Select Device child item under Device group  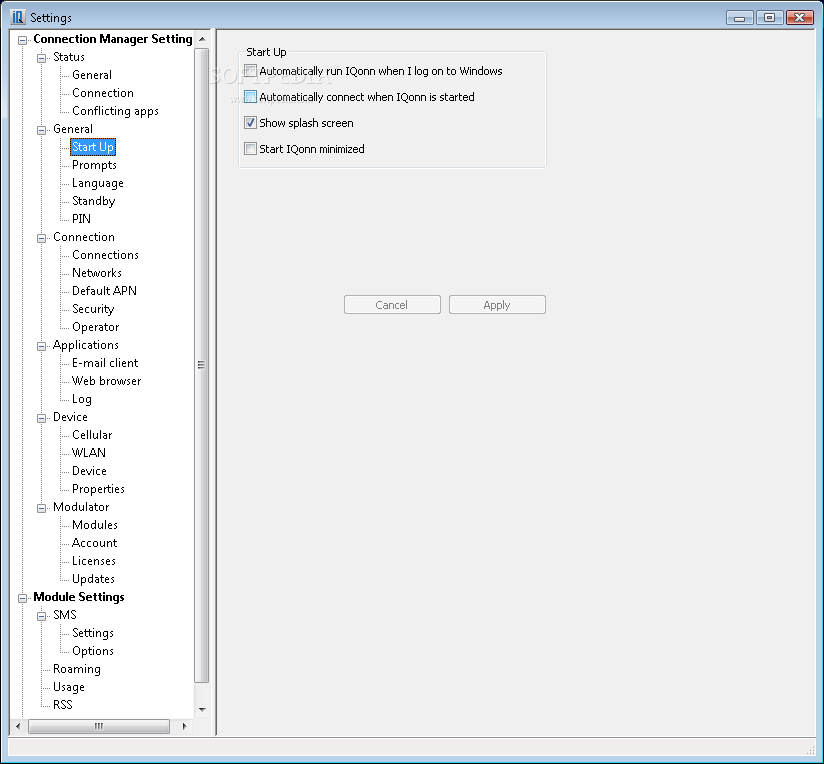pos(89,471)
